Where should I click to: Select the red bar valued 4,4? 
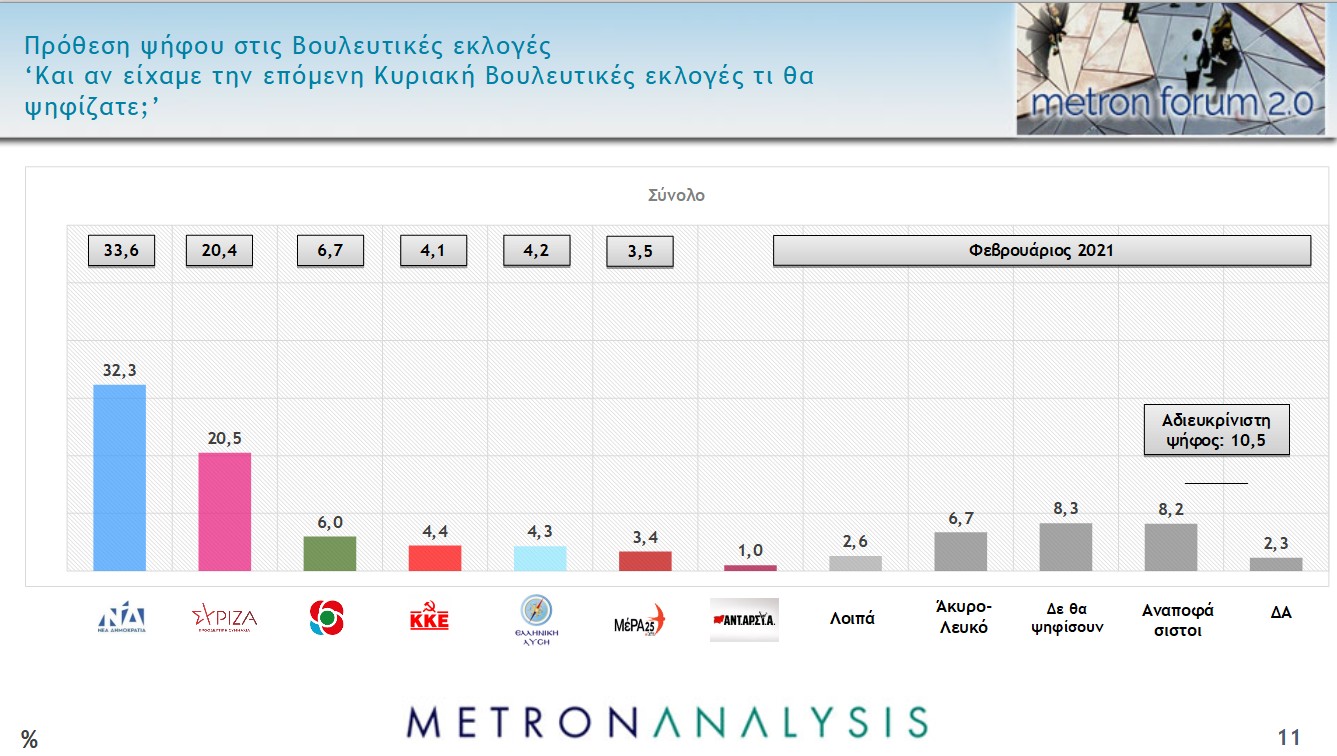[435, 558]
